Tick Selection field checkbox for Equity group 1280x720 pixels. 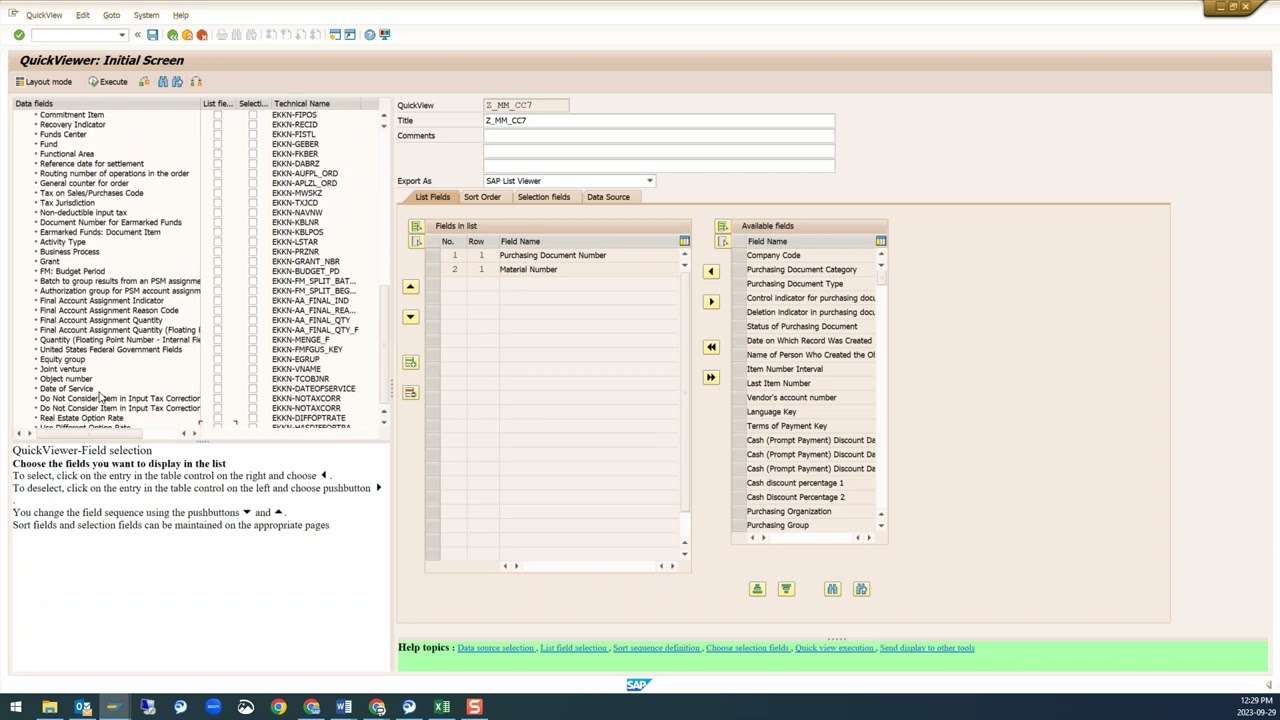pyautogui.click(x=252, y=359)
